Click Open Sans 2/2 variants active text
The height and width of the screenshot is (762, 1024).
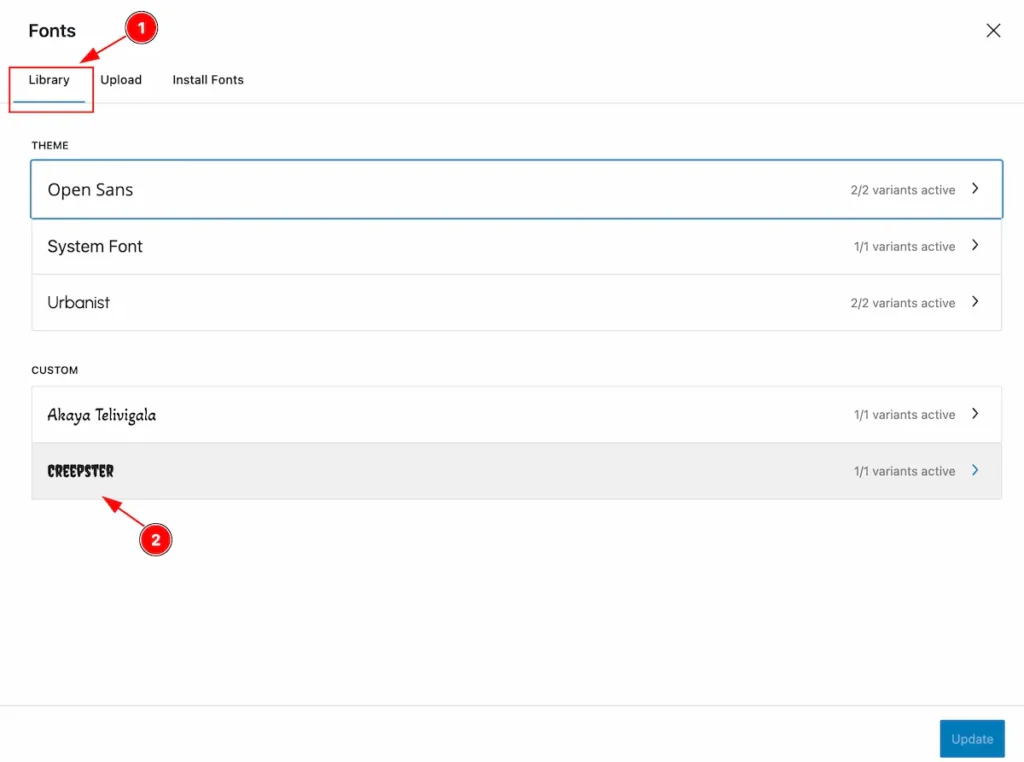[x=903, y=190]
